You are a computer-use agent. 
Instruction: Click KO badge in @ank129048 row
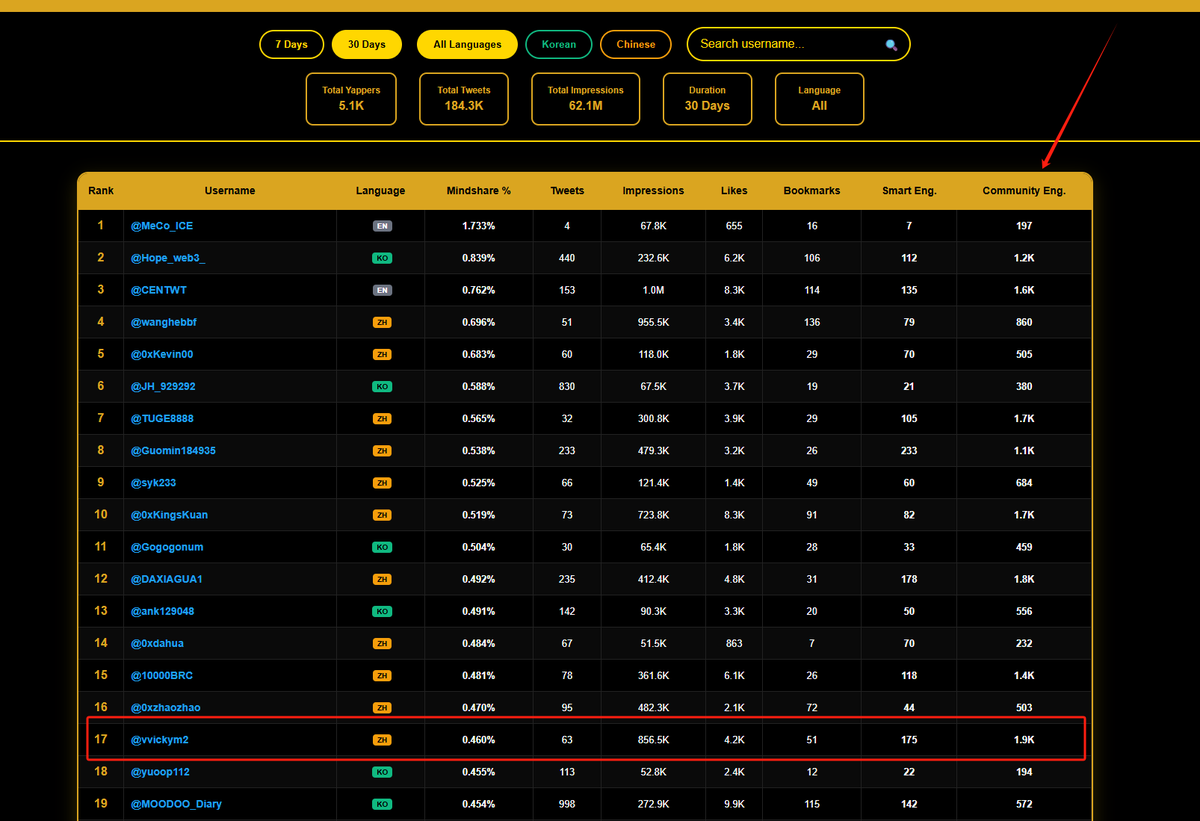(381, 611)
